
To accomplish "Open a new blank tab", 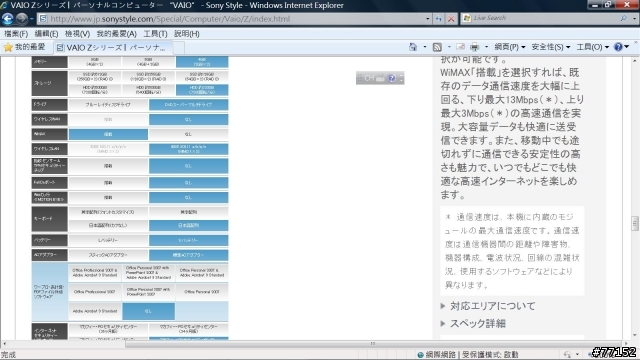I will click(179, 48).
